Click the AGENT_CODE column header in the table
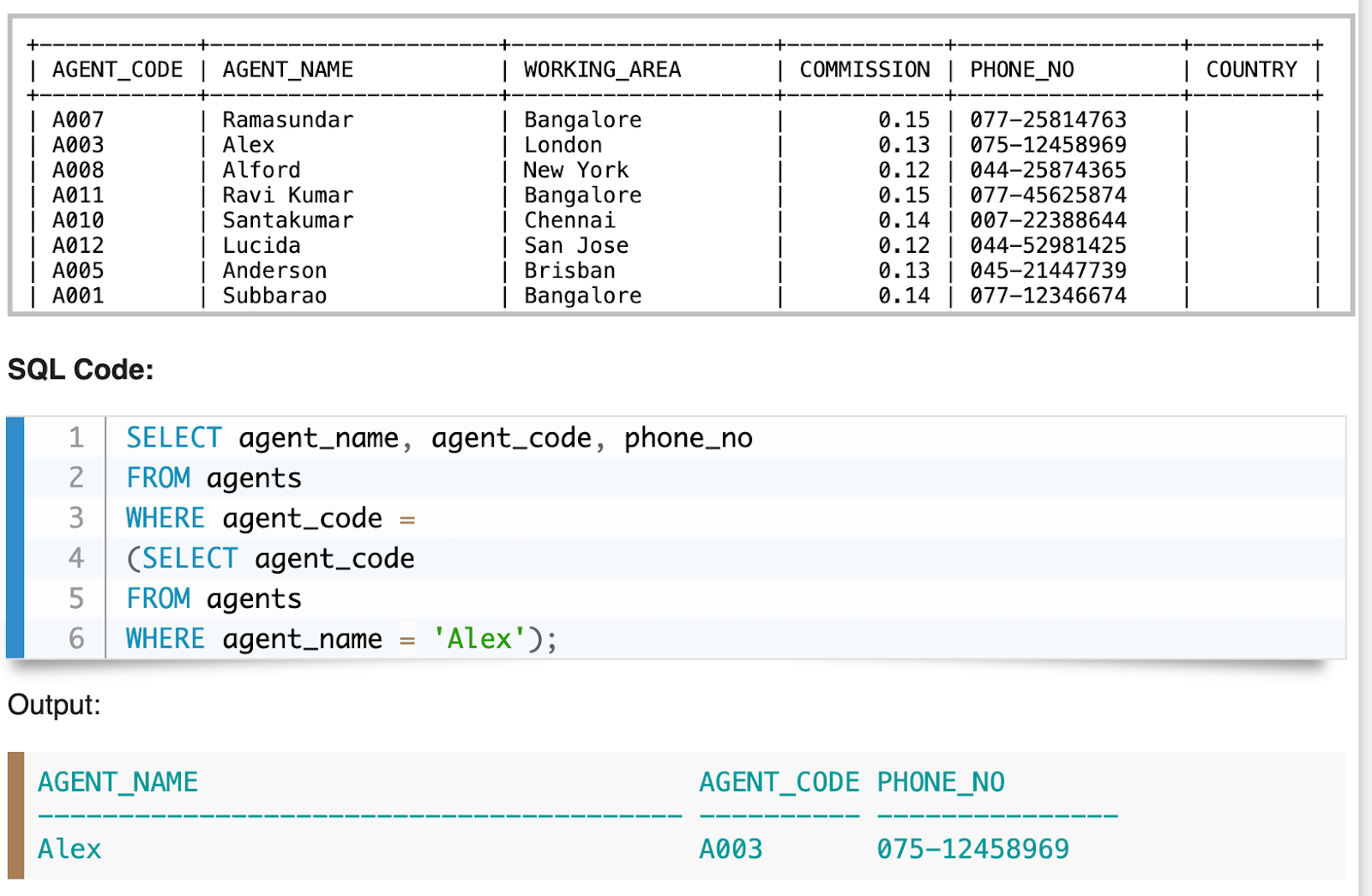1372x896 pixels. coord(117,69)
